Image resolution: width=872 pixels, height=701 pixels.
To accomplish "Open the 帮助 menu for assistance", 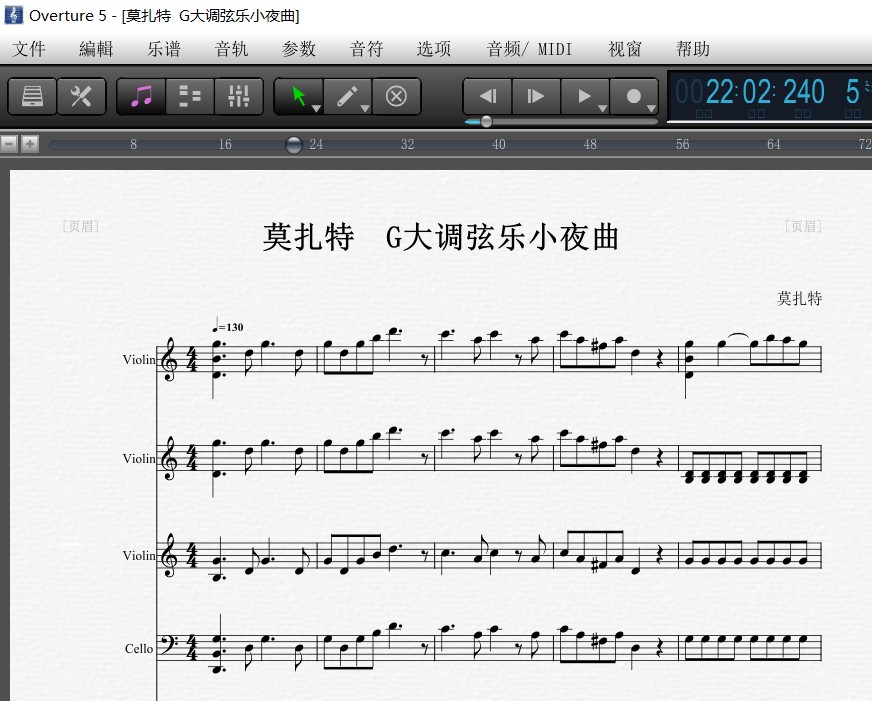I will pyautogui.click(x=692, y=48).
